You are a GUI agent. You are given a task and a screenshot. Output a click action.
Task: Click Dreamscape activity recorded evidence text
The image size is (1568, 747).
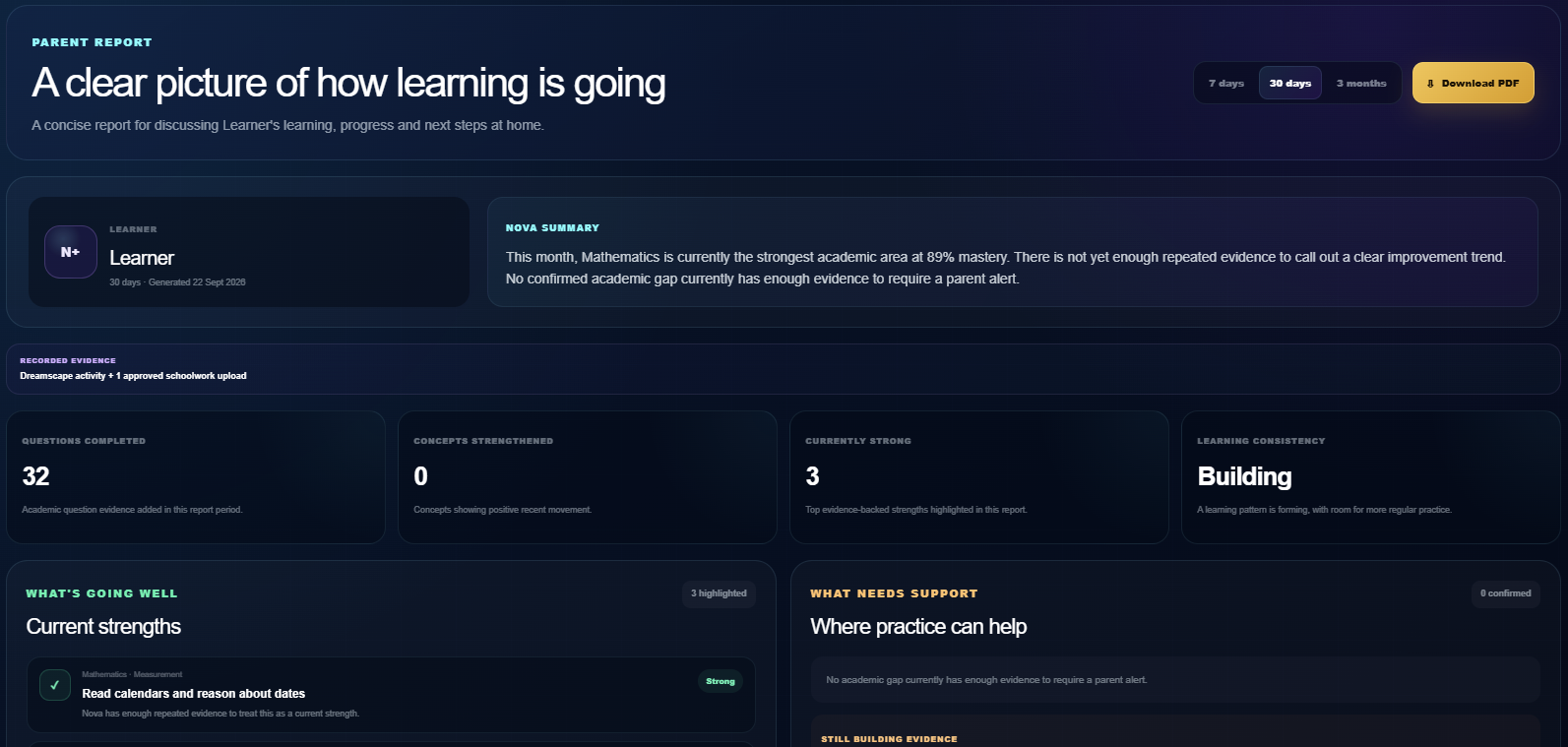pyautogui.click(x=133, y=376)
